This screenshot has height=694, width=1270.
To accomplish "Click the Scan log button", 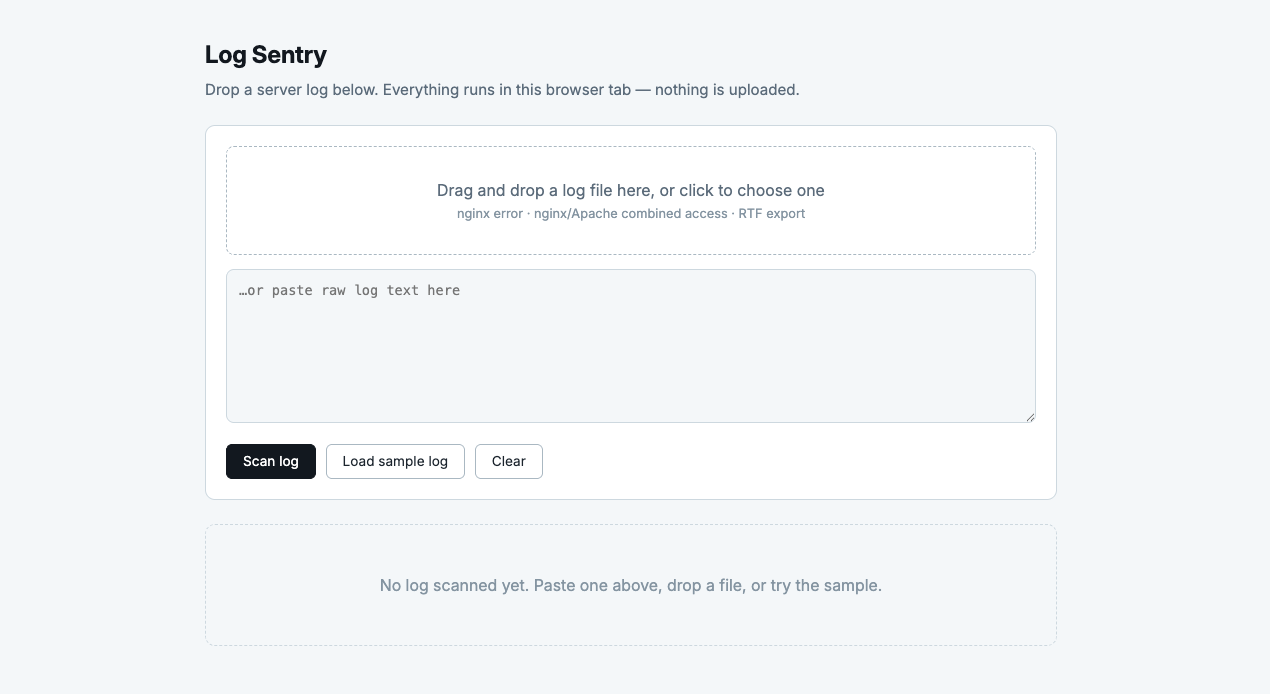I will [x=271, y=461].
